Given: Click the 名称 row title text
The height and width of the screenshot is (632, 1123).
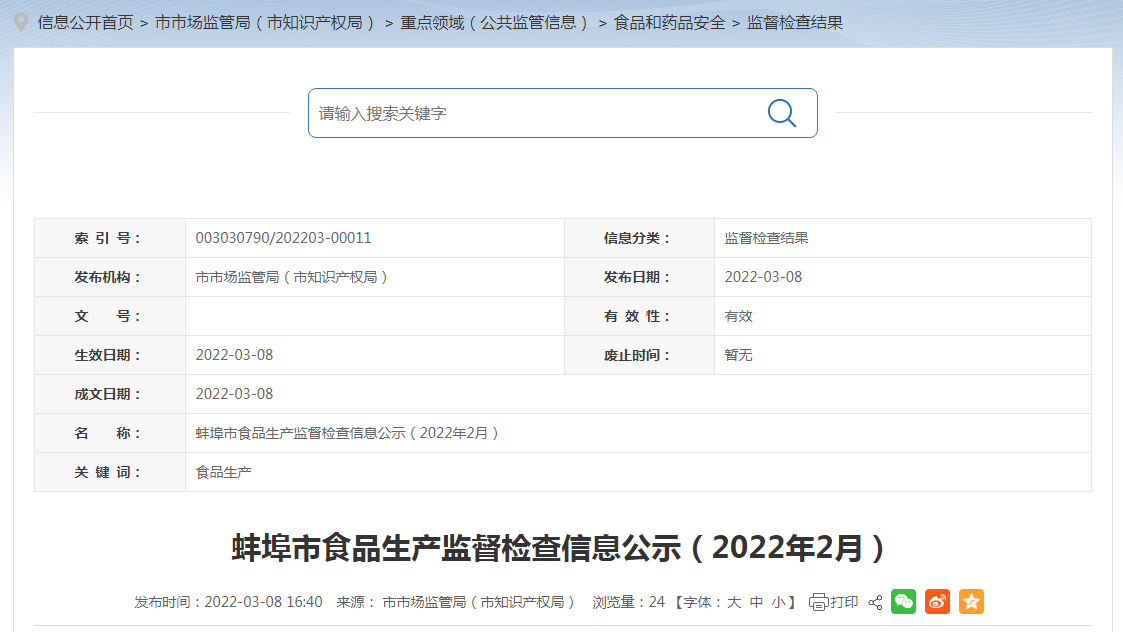Looking at the screenshot, I should (x=347, y=434).
